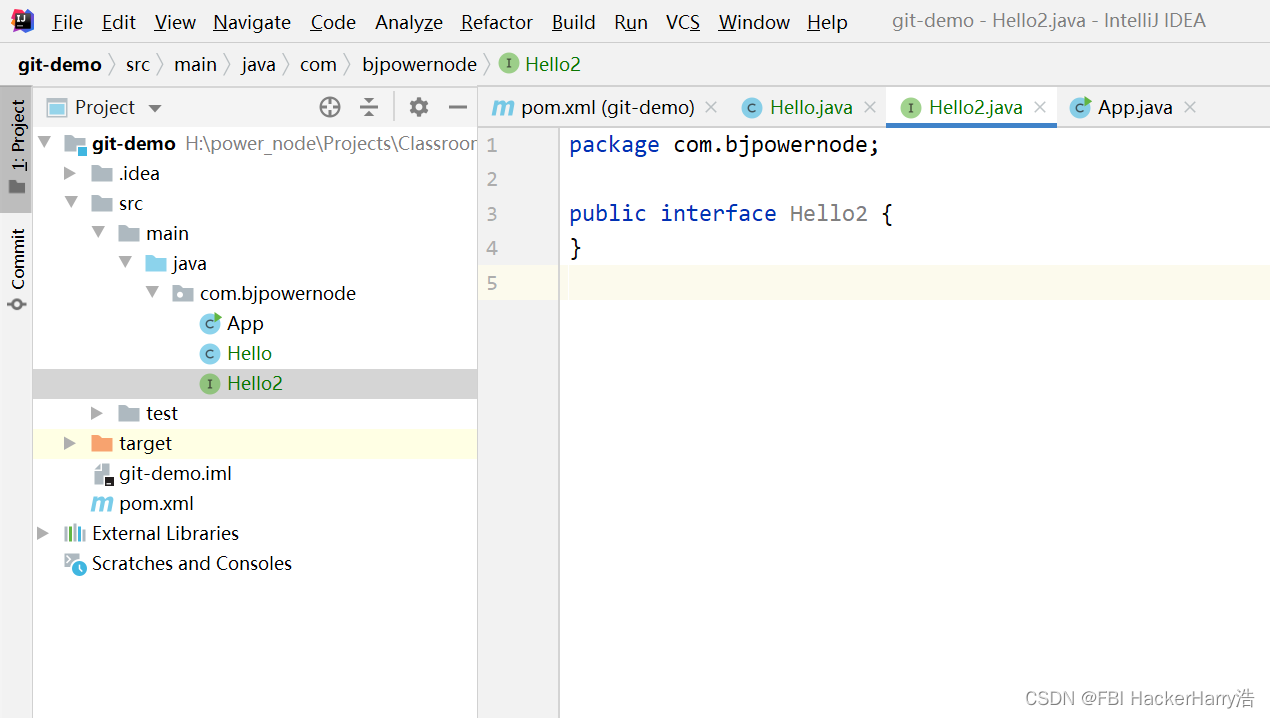
Task: Click the IntelliJ IDEA logo icon
Action: [x=23, y=21]
